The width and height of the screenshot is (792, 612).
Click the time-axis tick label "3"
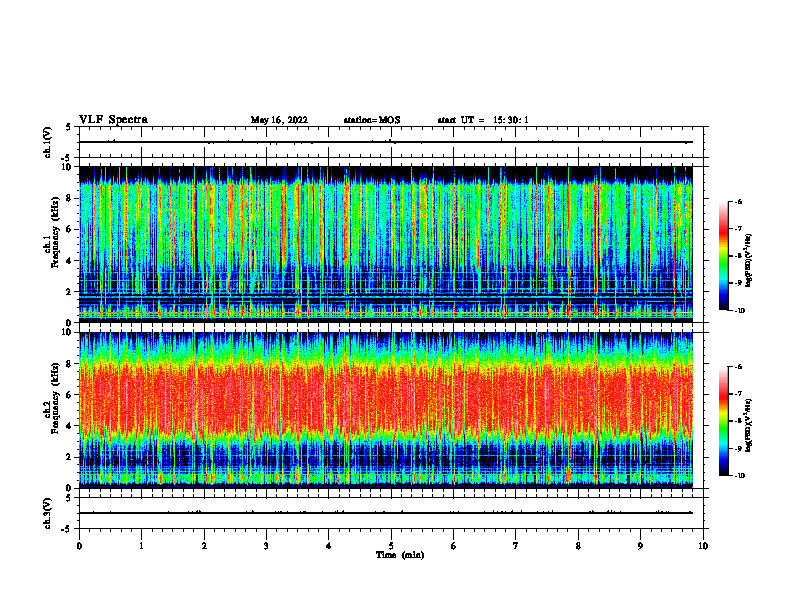click(x=266, y=546)
